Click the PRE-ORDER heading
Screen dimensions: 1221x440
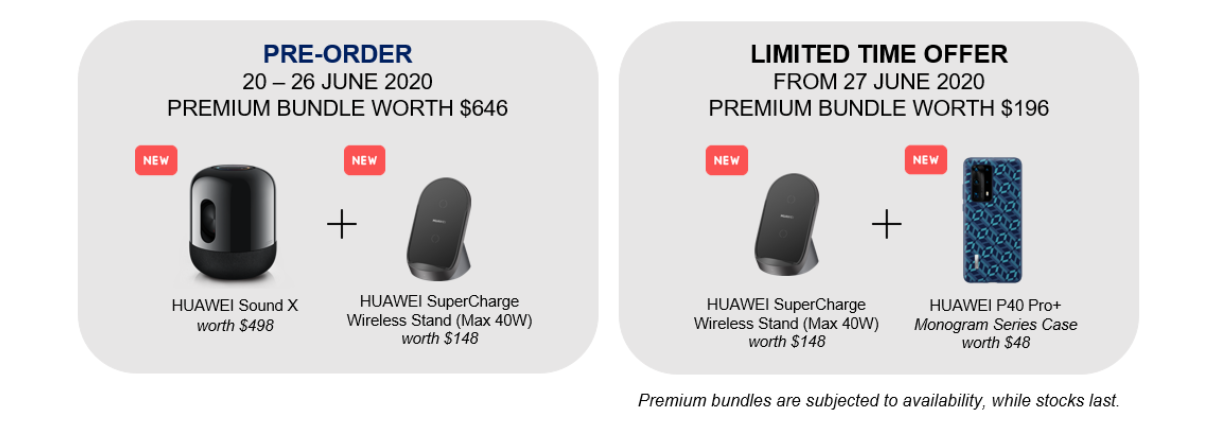coord(338,54)
